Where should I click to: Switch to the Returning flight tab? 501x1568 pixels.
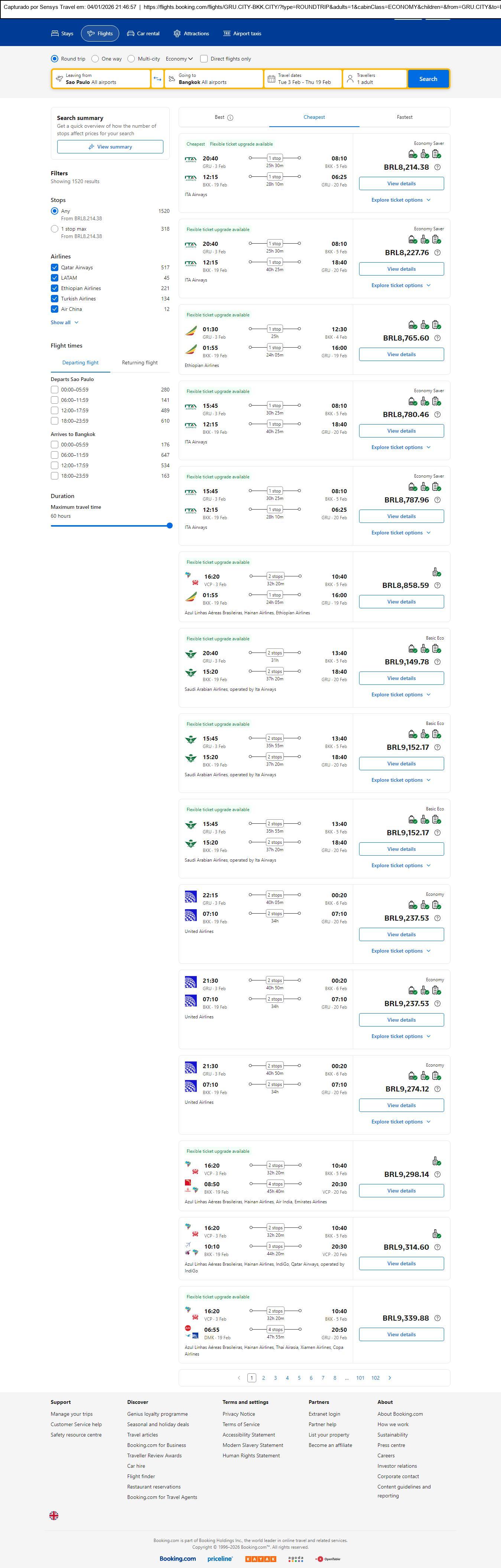139,363
